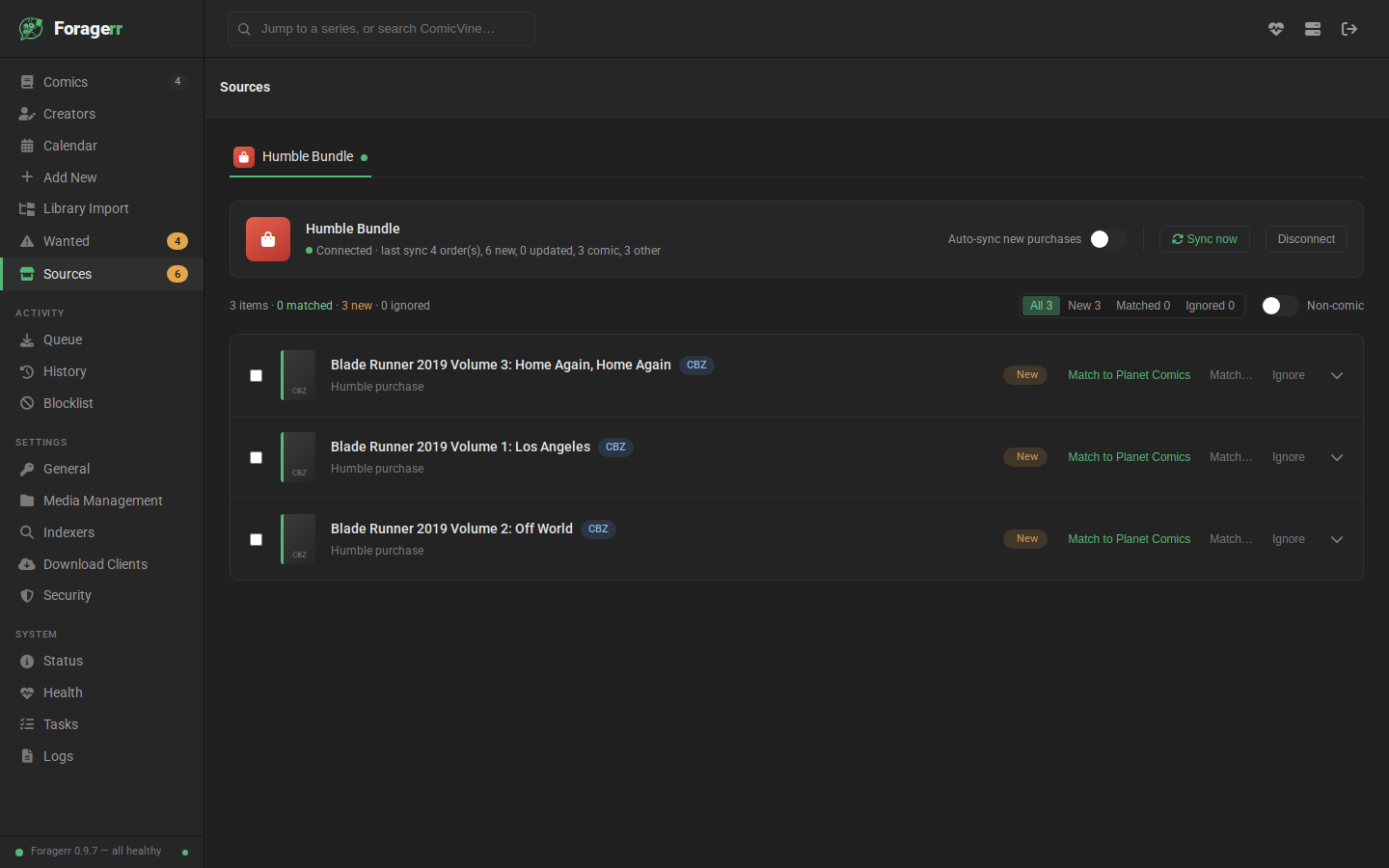The image size is (1389, 868).
Task: Click the red Humble Bundle bag icon in card
Action: [x=268, y=239]
